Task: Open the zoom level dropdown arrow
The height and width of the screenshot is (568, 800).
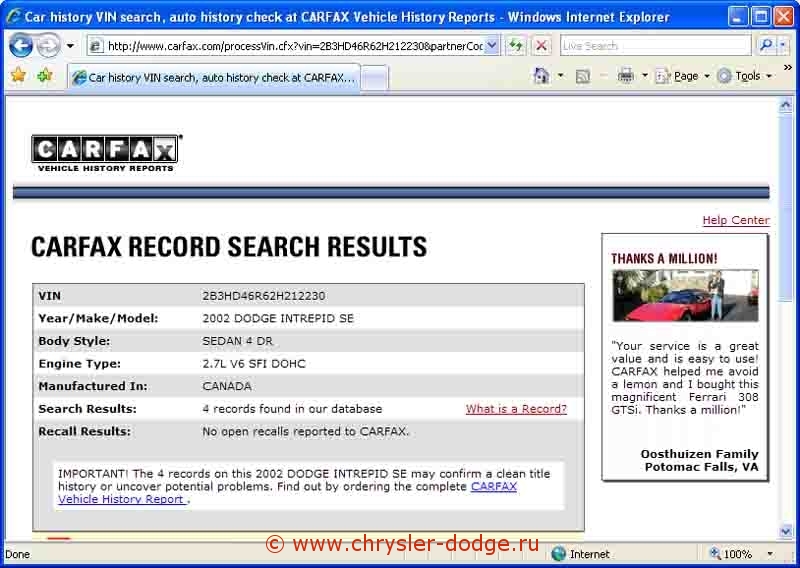Action: [x=770, y=554]
